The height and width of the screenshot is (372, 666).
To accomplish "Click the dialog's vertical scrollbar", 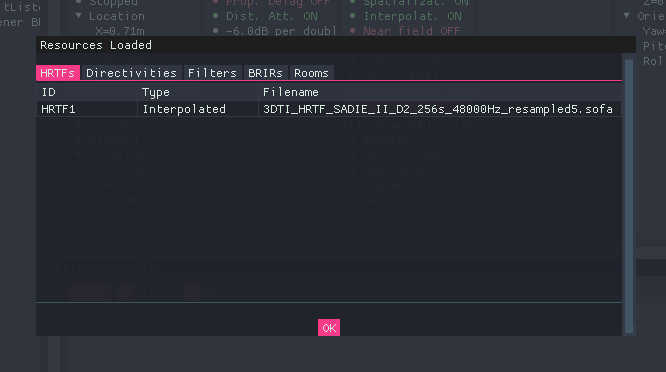I will [x=629, y=196].
